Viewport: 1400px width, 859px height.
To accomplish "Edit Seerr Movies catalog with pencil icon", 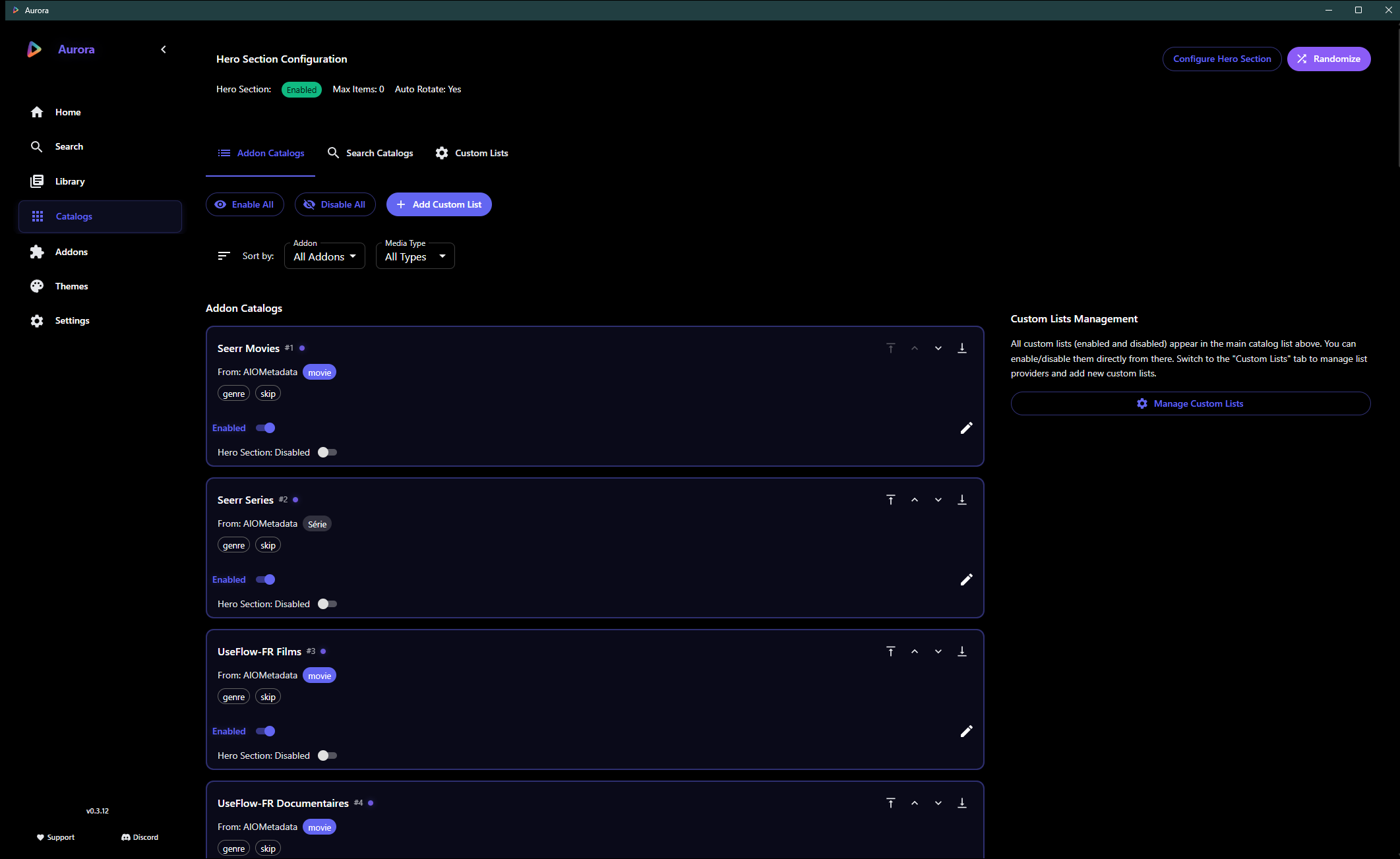I will click(x=966, y=428).
